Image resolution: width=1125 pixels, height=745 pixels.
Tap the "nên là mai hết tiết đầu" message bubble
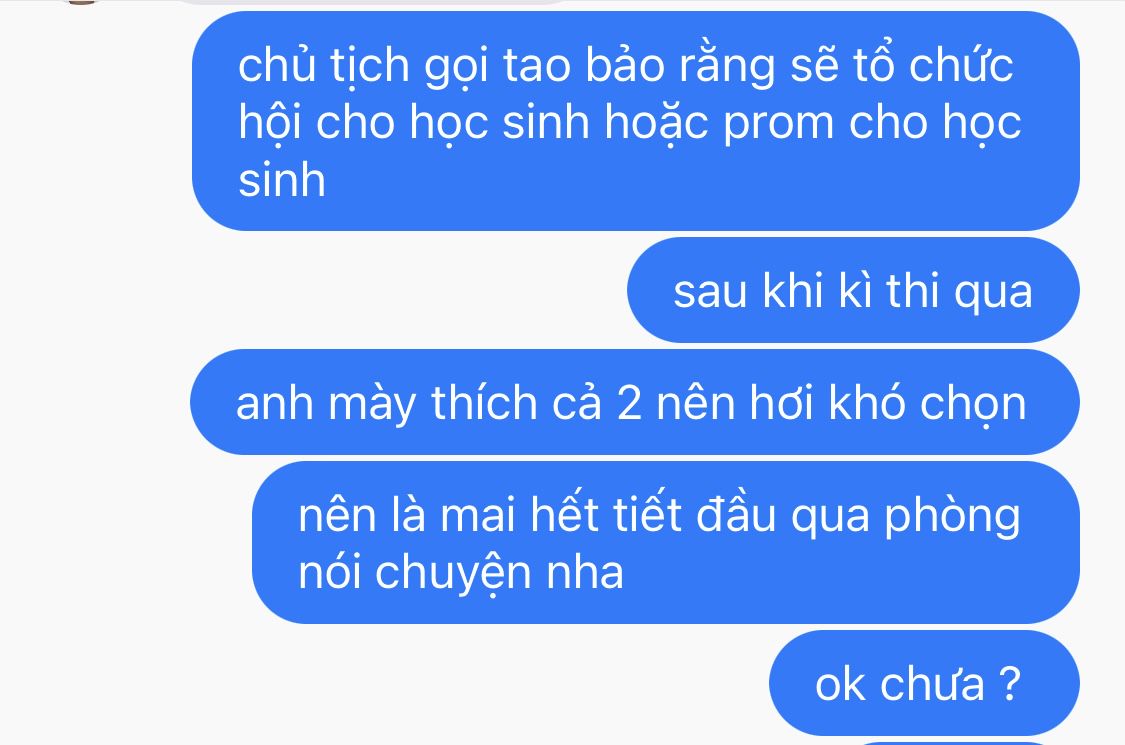[x=666, y=543]
